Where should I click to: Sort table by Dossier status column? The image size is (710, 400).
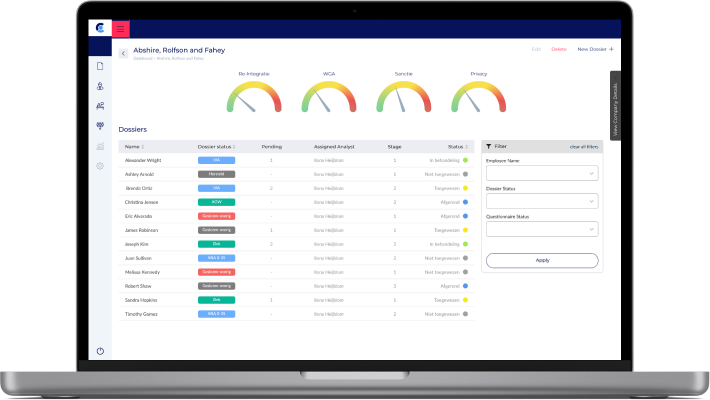tap(216, 147)
